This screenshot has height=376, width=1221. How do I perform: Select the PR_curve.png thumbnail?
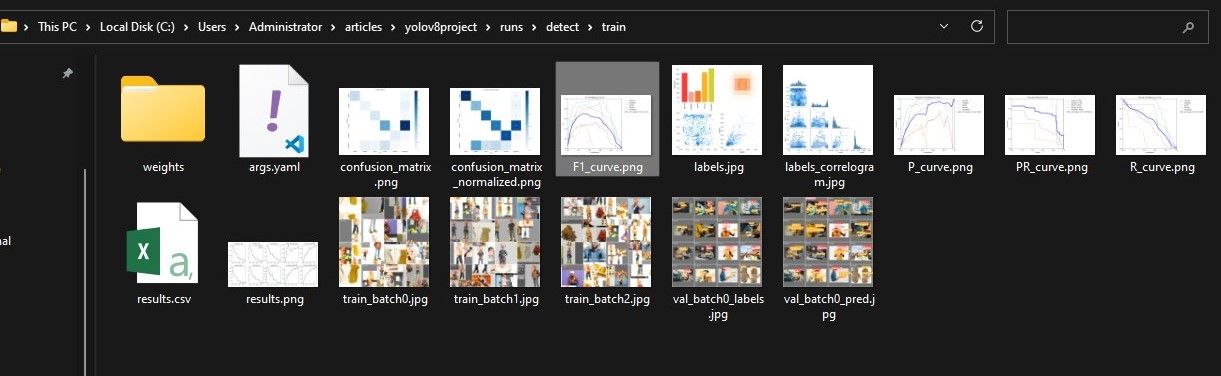(1050, 125)
